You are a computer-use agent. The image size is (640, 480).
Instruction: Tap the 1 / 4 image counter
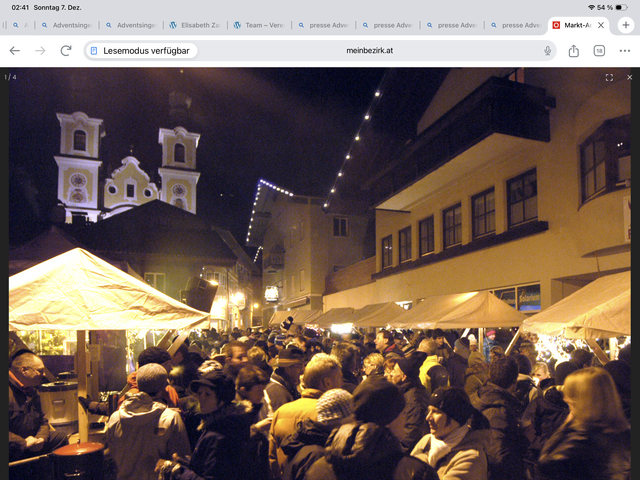tap(11, 77)
